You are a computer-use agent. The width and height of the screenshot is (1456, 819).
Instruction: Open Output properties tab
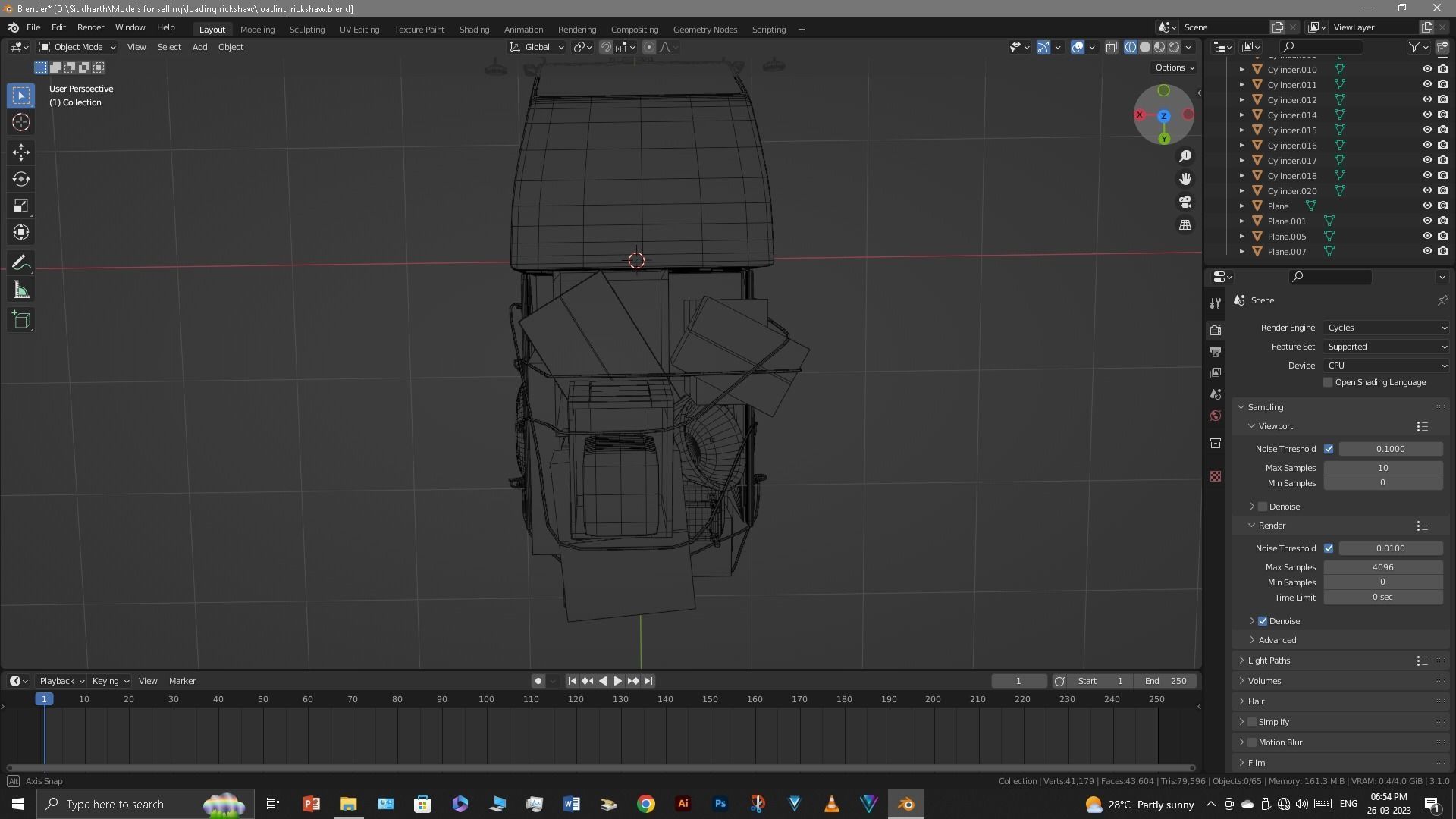click(1216, 352)
